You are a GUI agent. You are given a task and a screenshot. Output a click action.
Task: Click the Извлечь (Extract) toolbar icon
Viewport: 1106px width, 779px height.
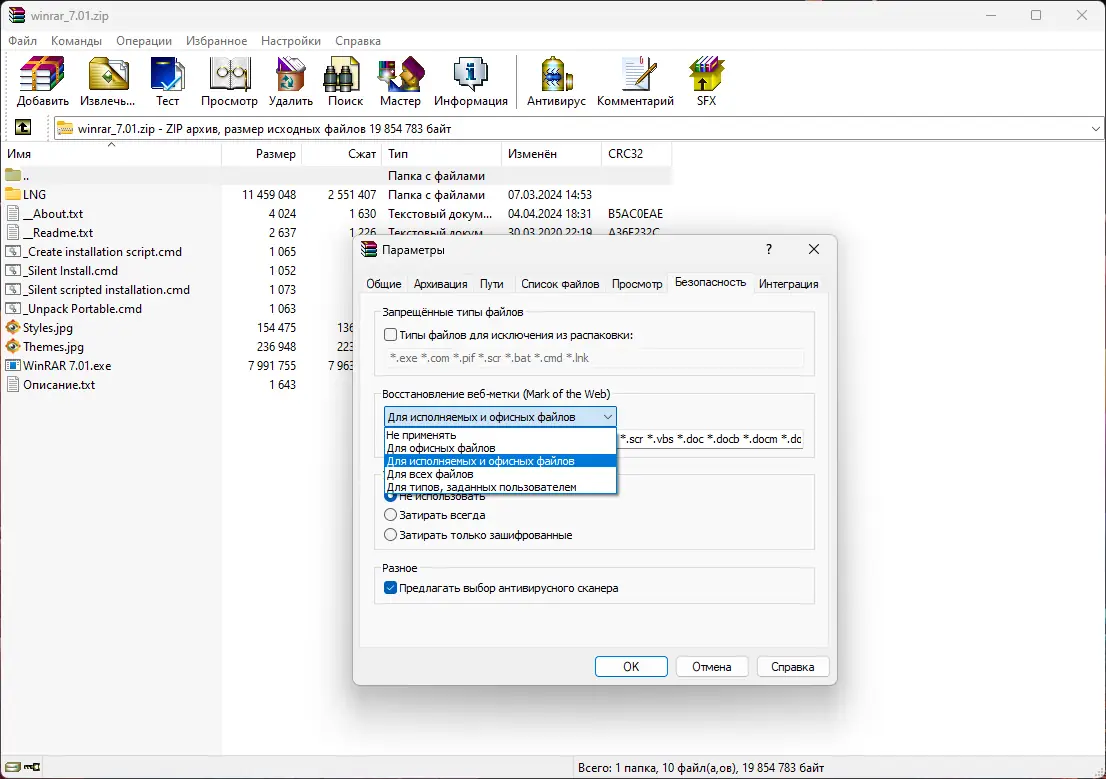106,81
